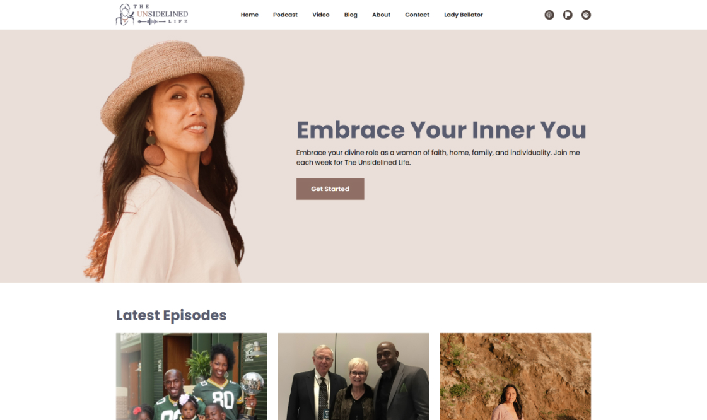Go to the Home page

click(x=249, y=15)
